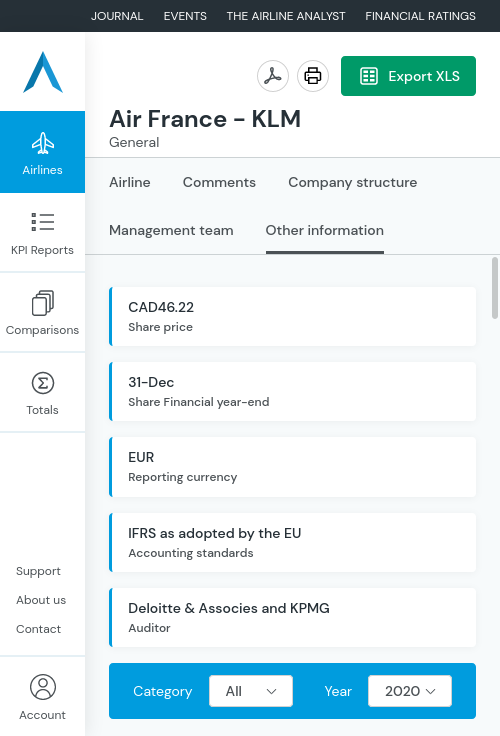Follow the Contact link

pyautogui.click(x=38, y=629)
